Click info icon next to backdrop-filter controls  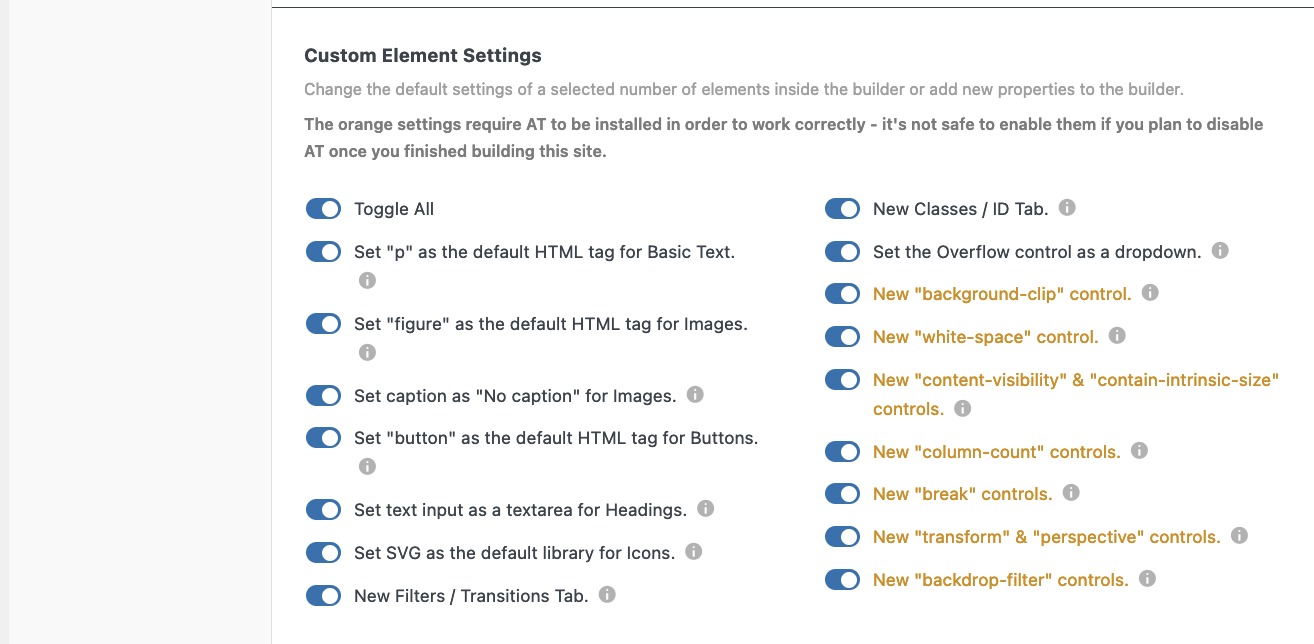(1147, 578)
